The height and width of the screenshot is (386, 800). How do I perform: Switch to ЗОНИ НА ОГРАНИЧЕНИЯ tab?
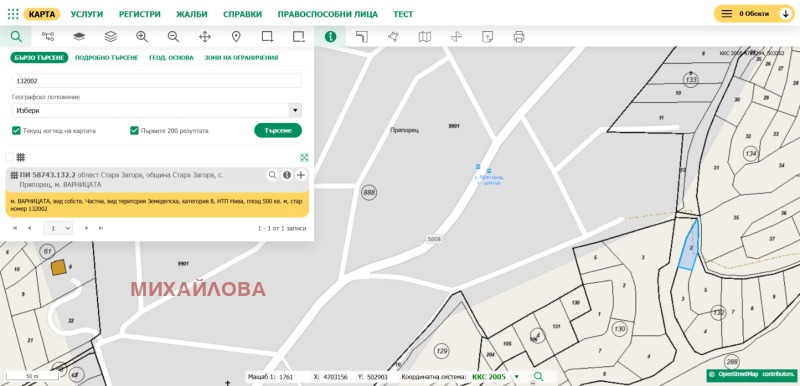[241, 58]
